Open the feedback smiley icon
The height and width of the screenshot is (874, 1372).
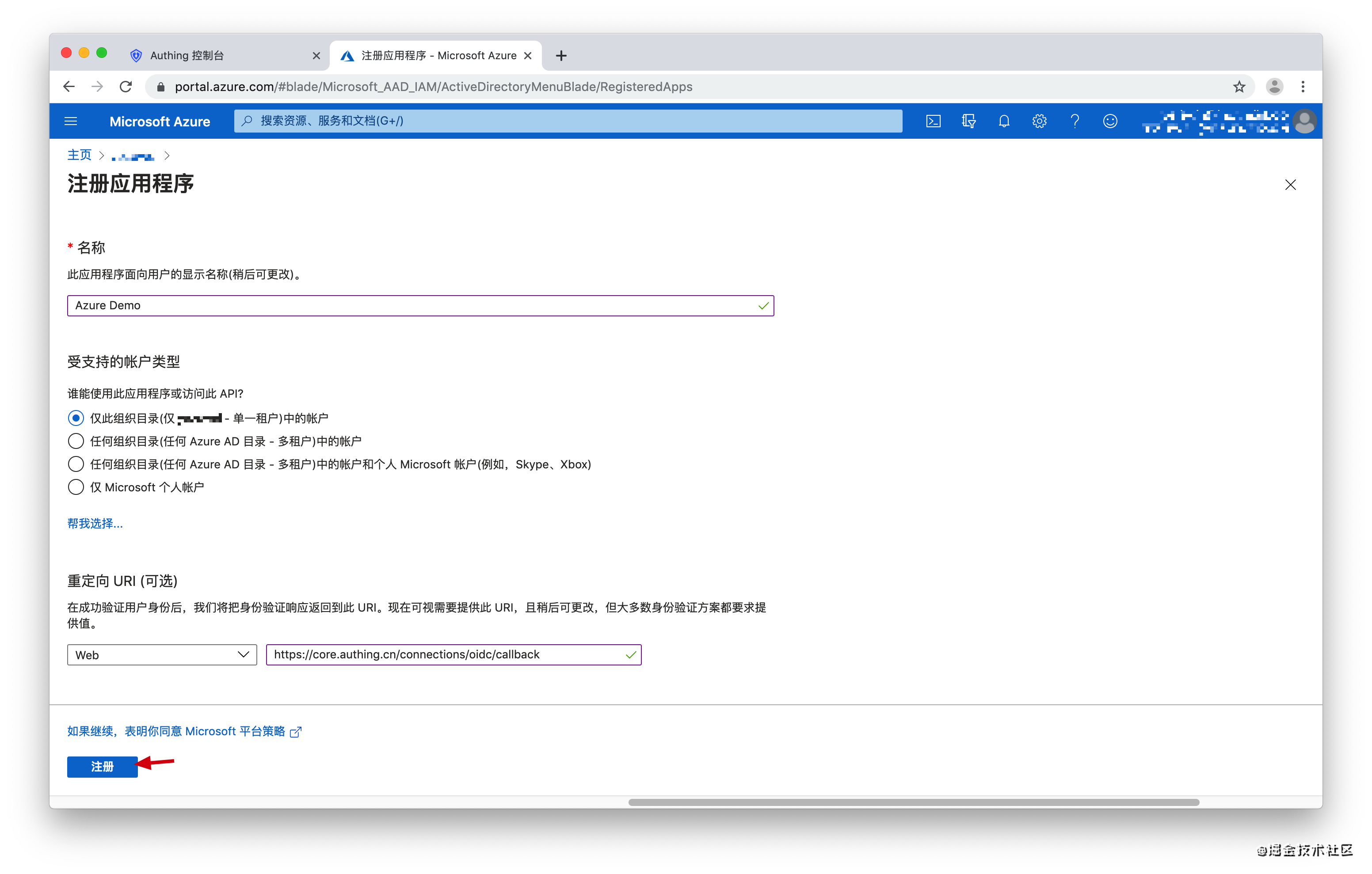click(1109, 121)
